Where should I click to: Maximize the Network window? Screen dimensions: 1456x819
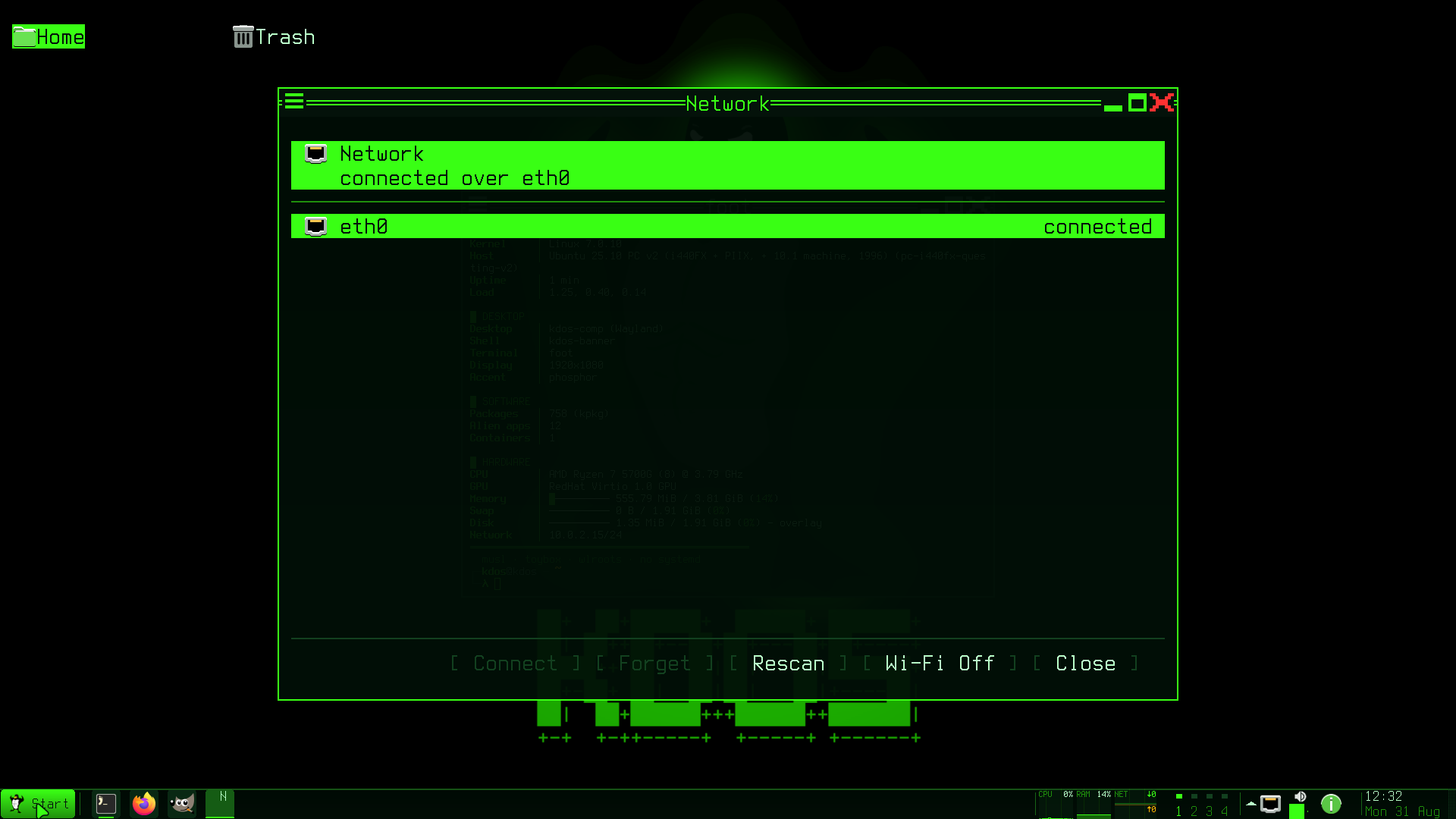point(1137,102)
